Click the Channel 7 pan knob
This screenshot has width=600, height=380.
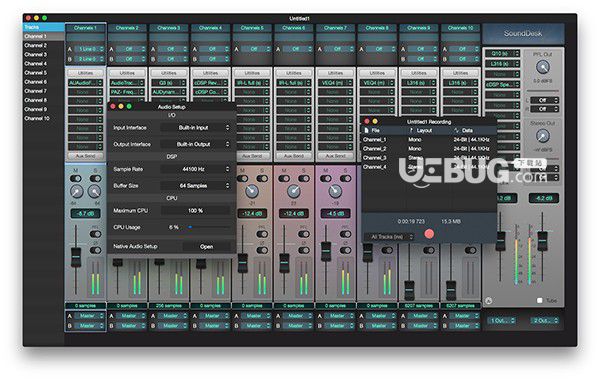(x=335, y=191)
